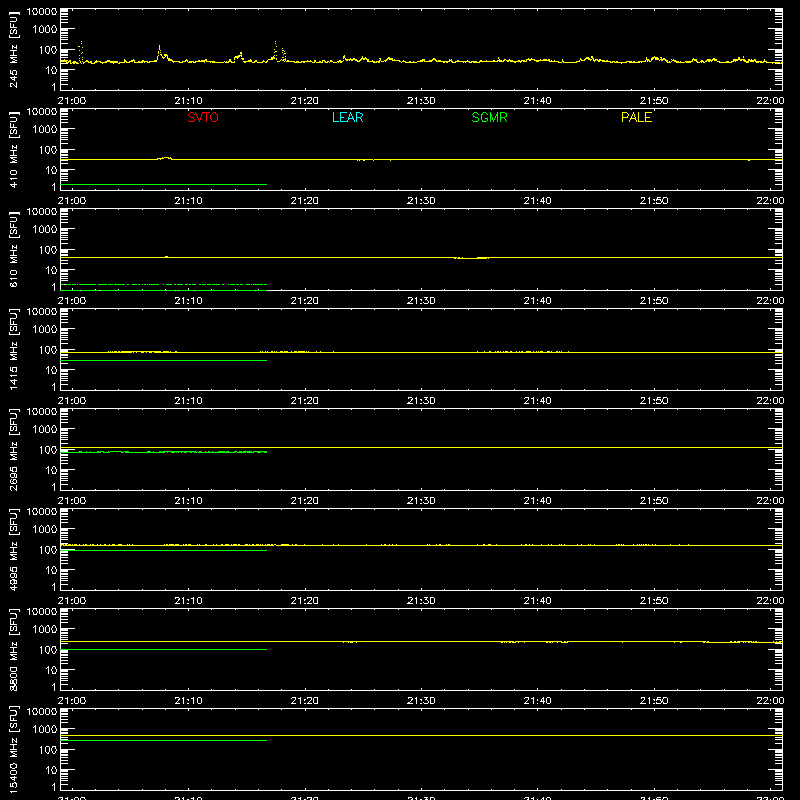Click 21:10 tick label under 245 MHz panel
The height and width of the screenshot is (800, 800).
coord(188,101)
